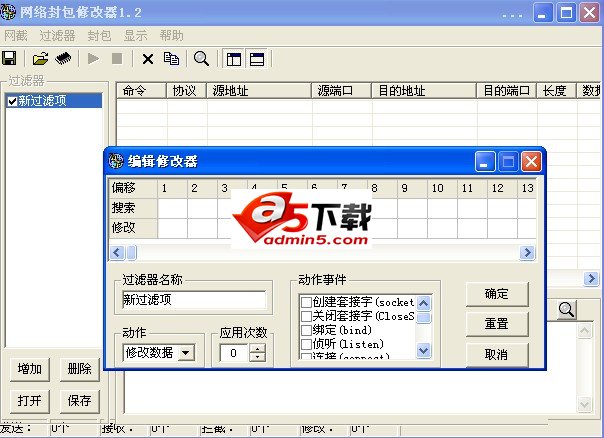Click the 打开 button

30,401
